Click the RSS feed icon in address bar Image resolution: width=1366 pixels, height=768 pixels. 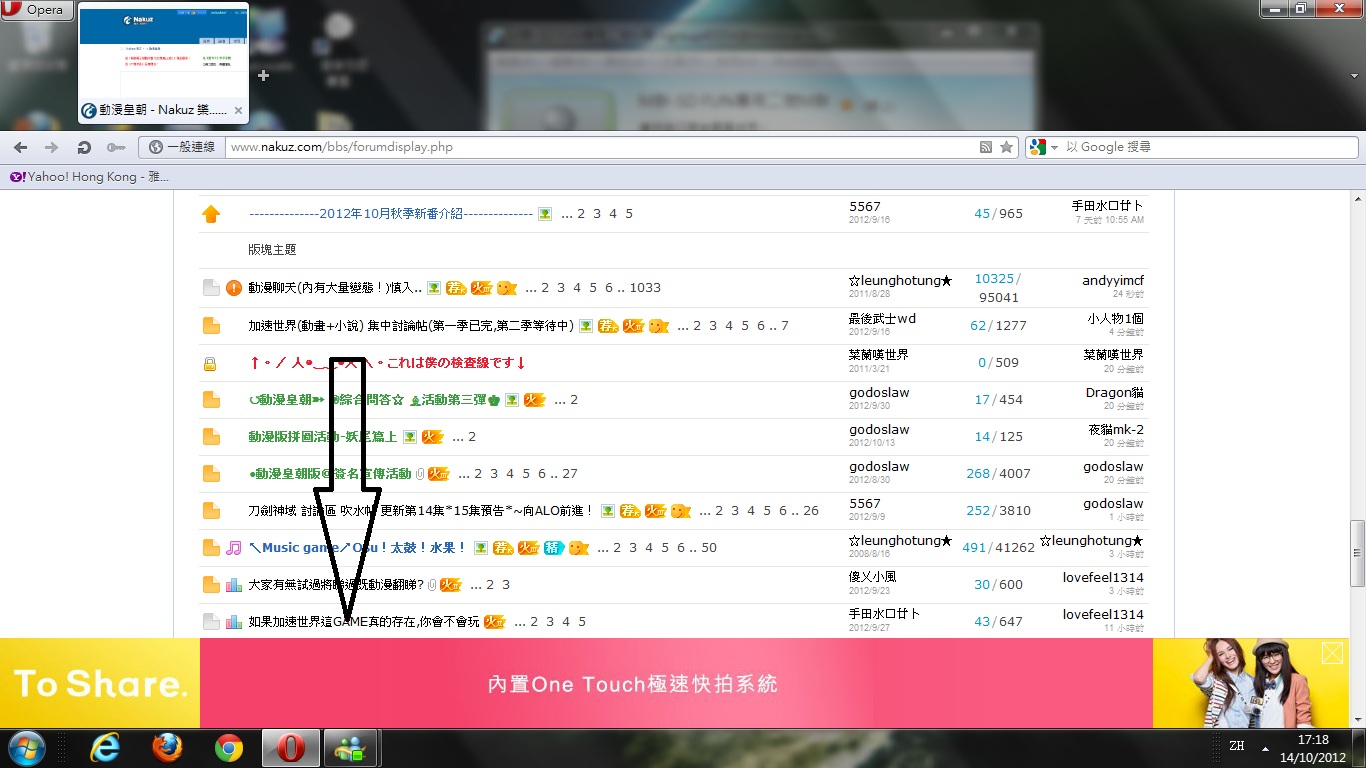click(986, 147)
